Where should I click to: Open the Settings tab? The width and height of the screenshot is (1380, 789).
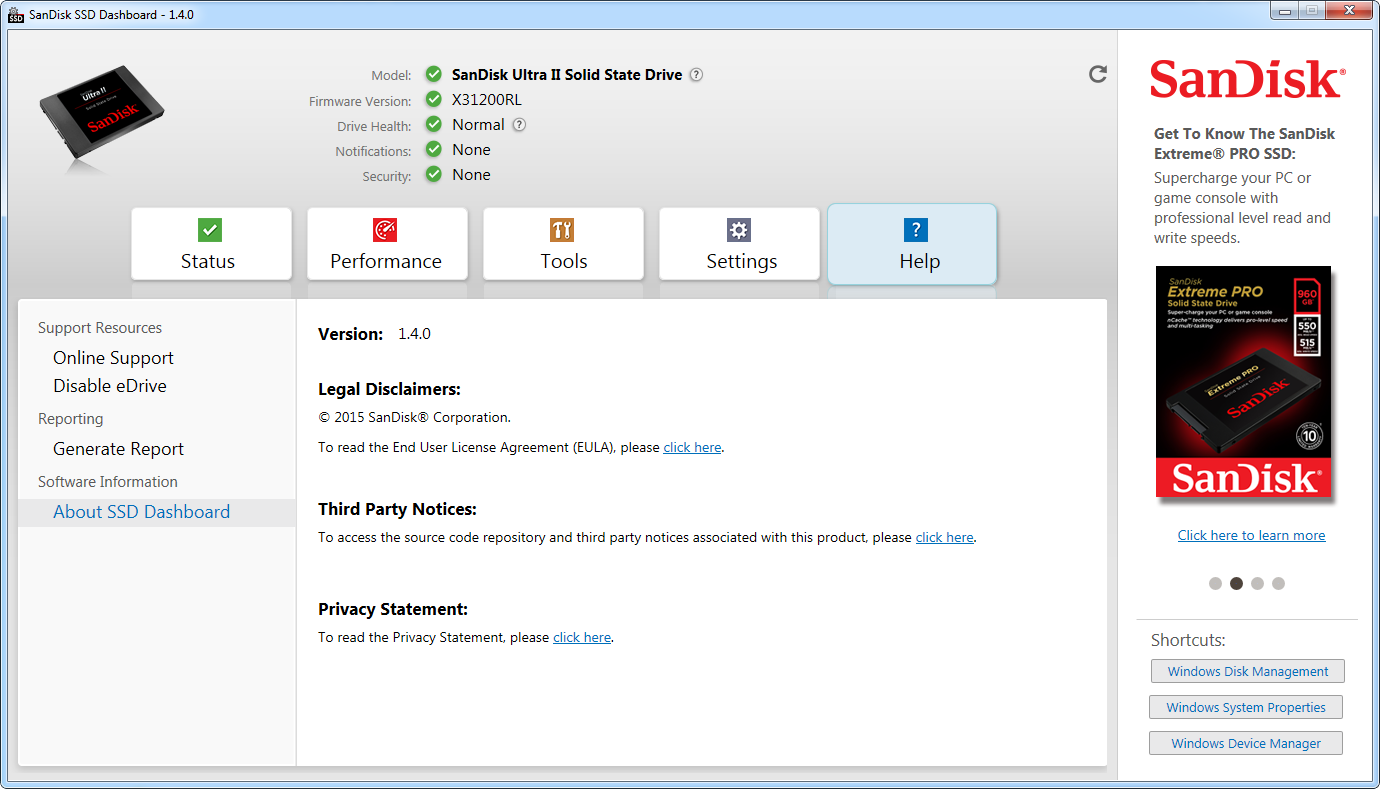(x=739, y=244)
